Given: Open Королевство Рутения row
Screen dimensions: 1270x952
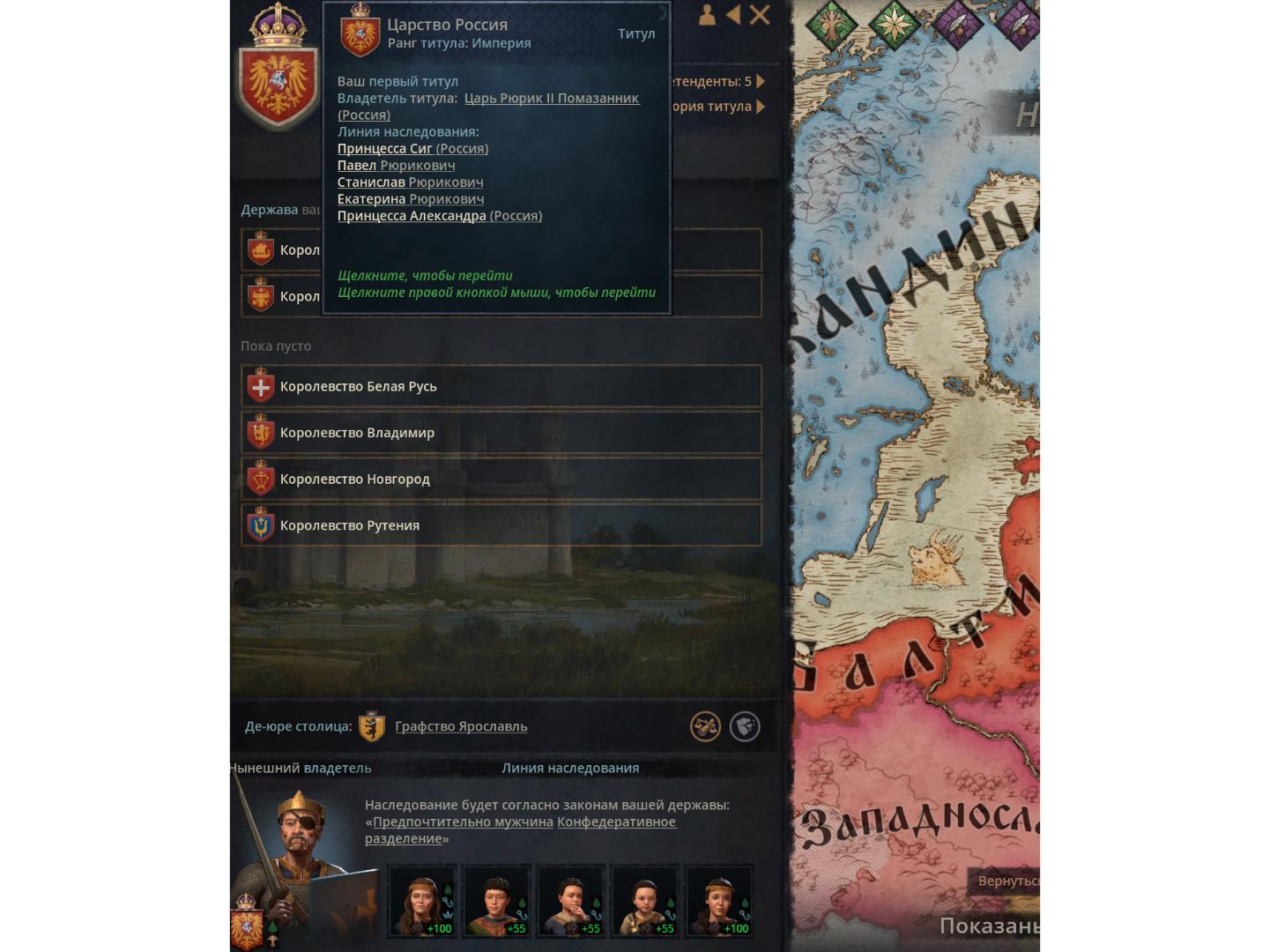Looking at the screenshot, I should [x=501, y=525].
